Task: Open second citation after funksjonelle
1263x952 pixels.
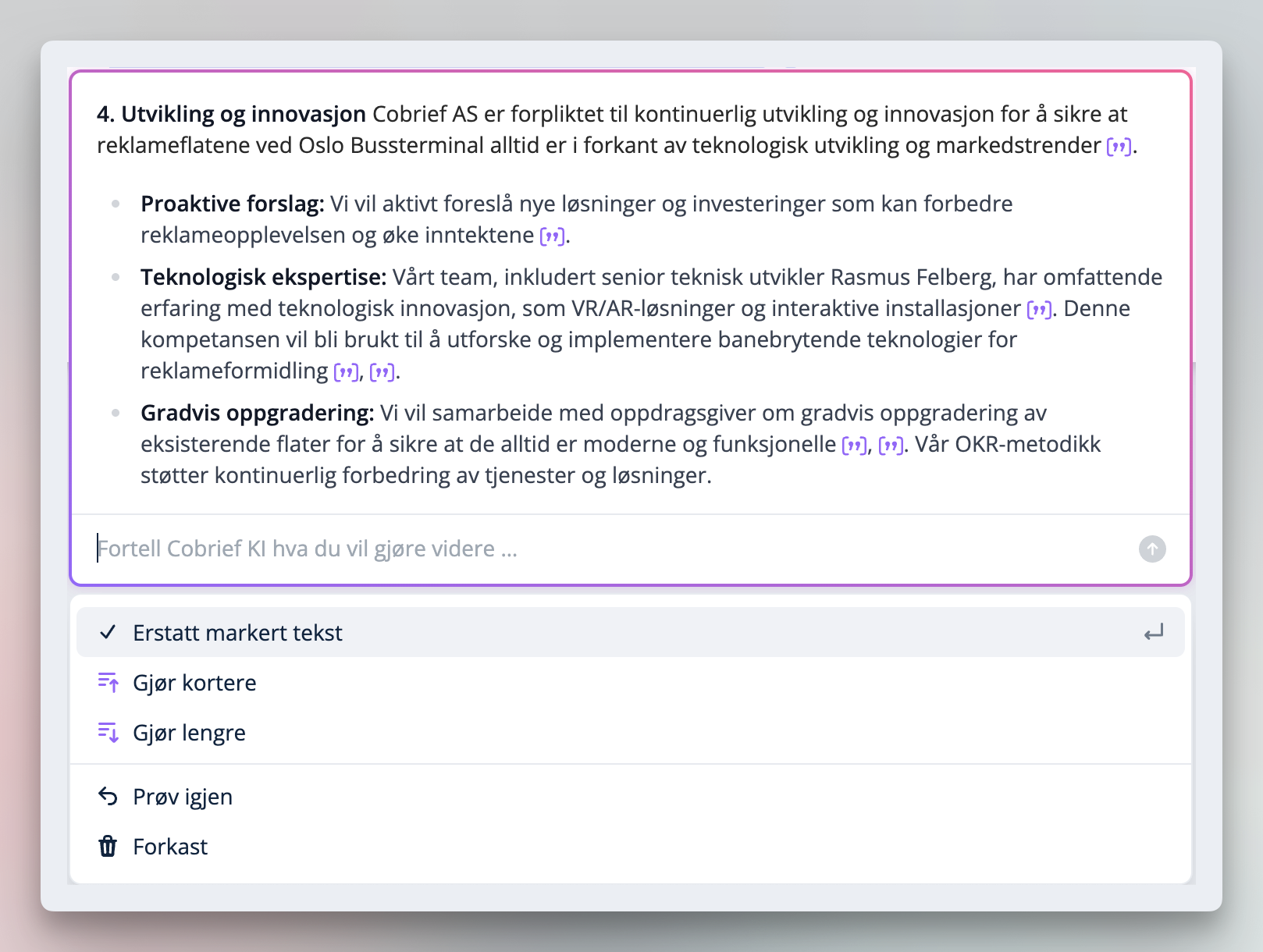Action: pos(891,445)
